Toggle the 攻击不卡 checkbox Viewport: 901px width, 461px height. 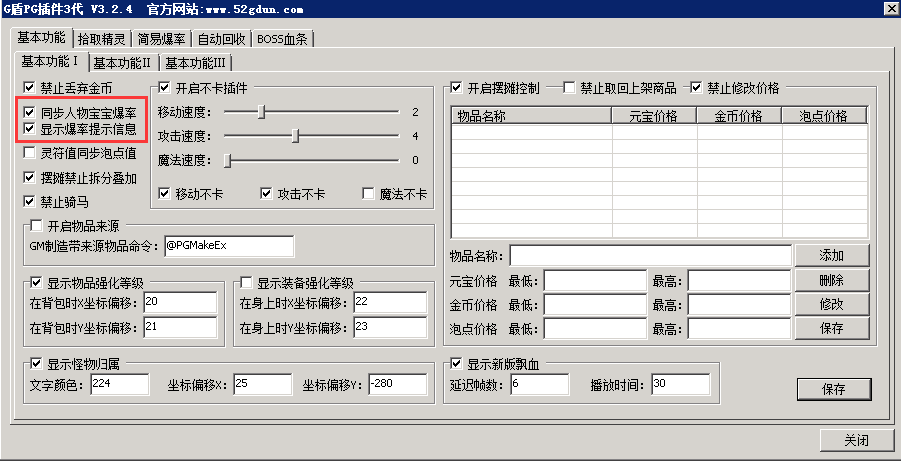266,194
